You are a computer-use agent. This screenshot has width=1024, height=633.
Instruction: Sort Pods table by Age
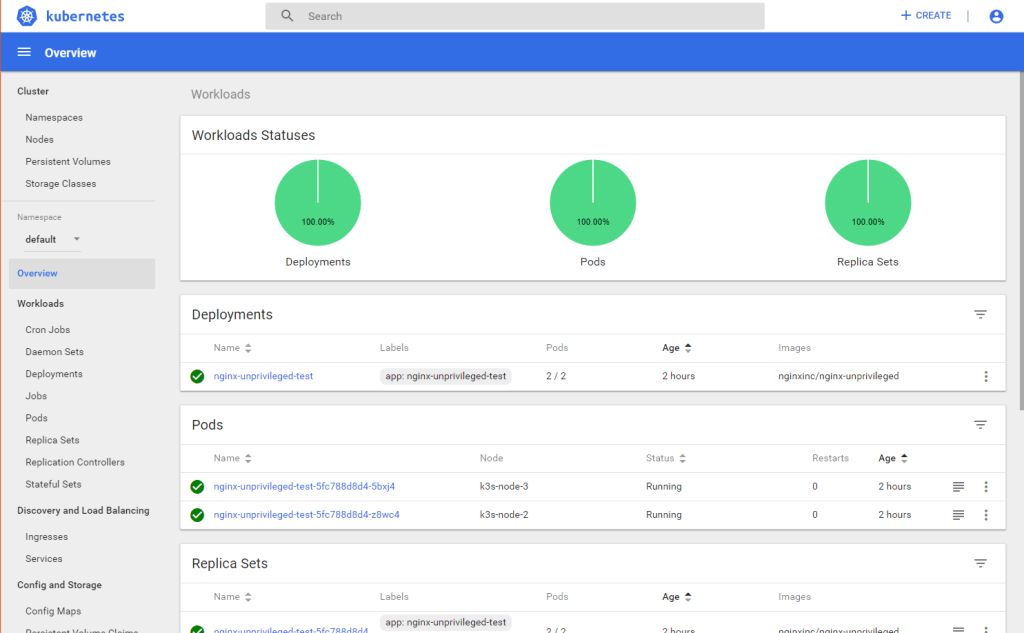coord(893,459)
